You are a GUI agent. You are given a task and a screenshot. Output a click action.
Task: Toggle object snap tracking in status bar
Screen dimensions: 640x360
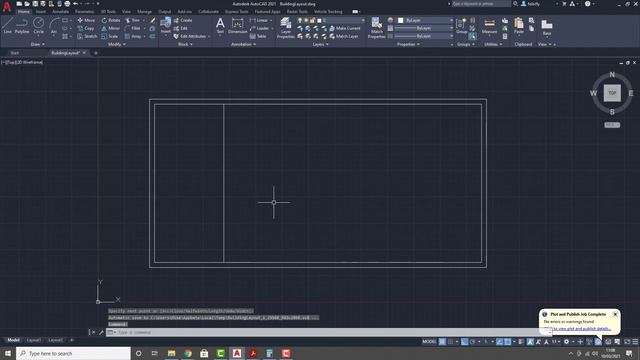pos(500,342)
